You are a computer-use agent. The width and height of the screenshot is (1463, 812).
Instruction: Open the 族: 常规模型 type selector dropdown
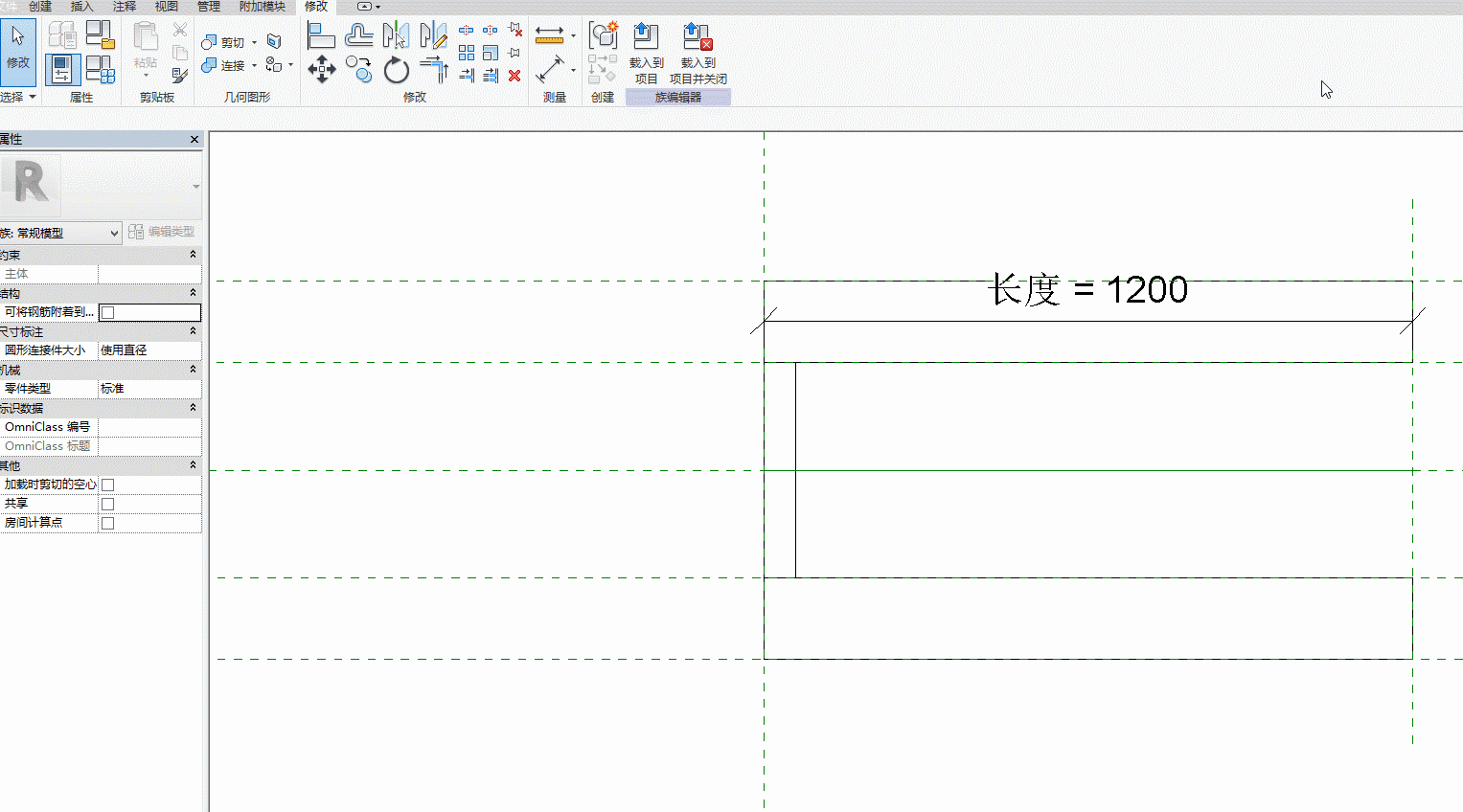60,233
